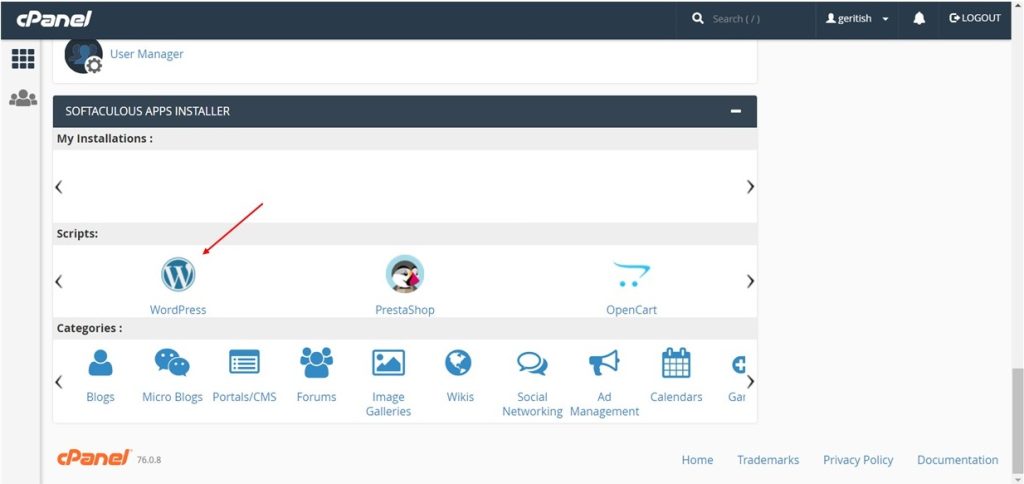Viewport: 1024px width, 484px height.
Task: Open the WordPress text link
Action: coord(178,310)
